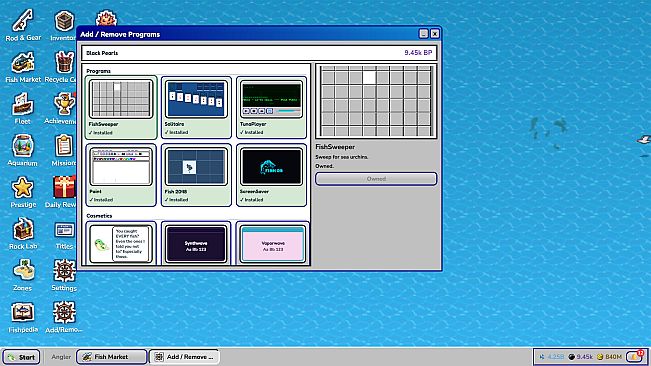The width and height of the screenshot is (651, 366).
Task: Click the Black Pearls label
Action: coord(102,53)
